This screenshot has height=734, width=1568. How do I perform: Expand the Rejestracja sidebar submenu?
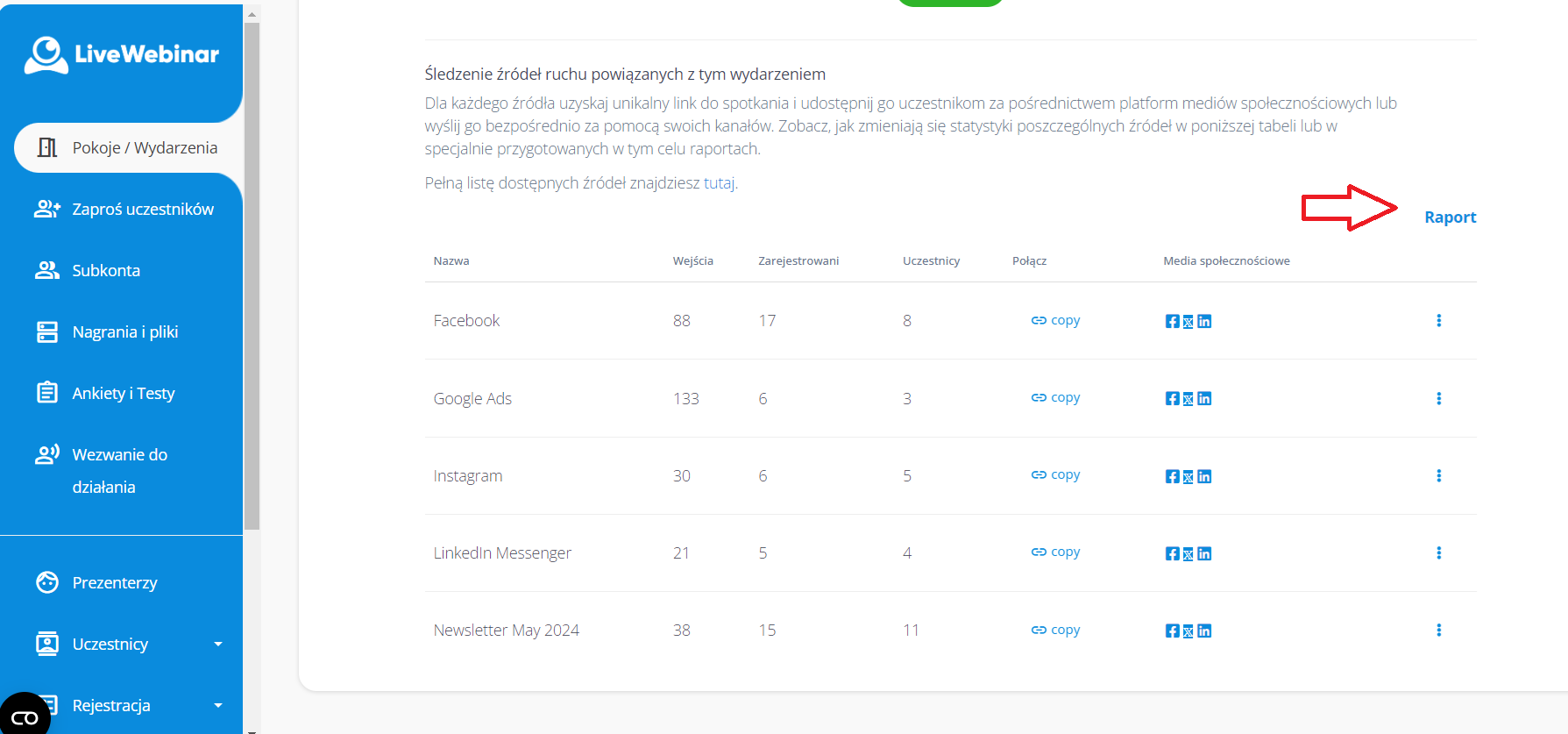[218, 706]
